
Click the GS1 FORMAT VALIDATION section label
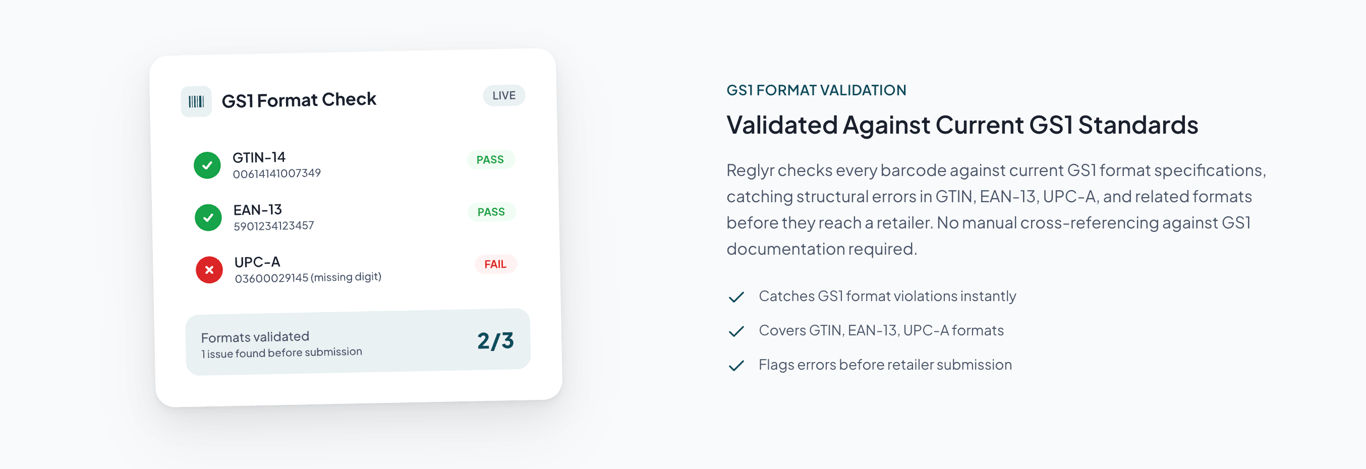coord(816,90)
